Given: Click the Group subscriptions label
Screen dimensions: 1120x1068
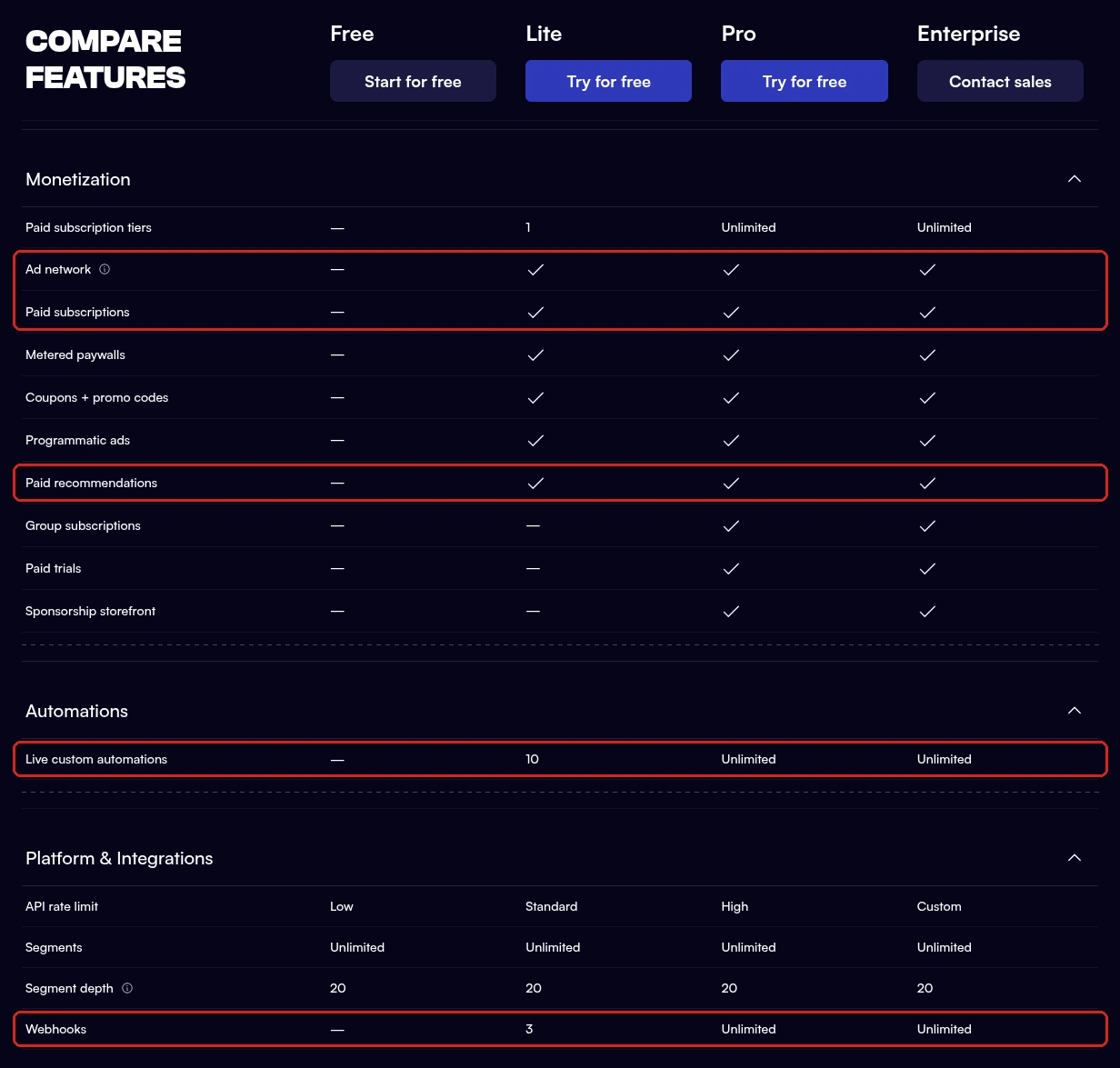Looking at the screenshot, I should click(83, 525).
